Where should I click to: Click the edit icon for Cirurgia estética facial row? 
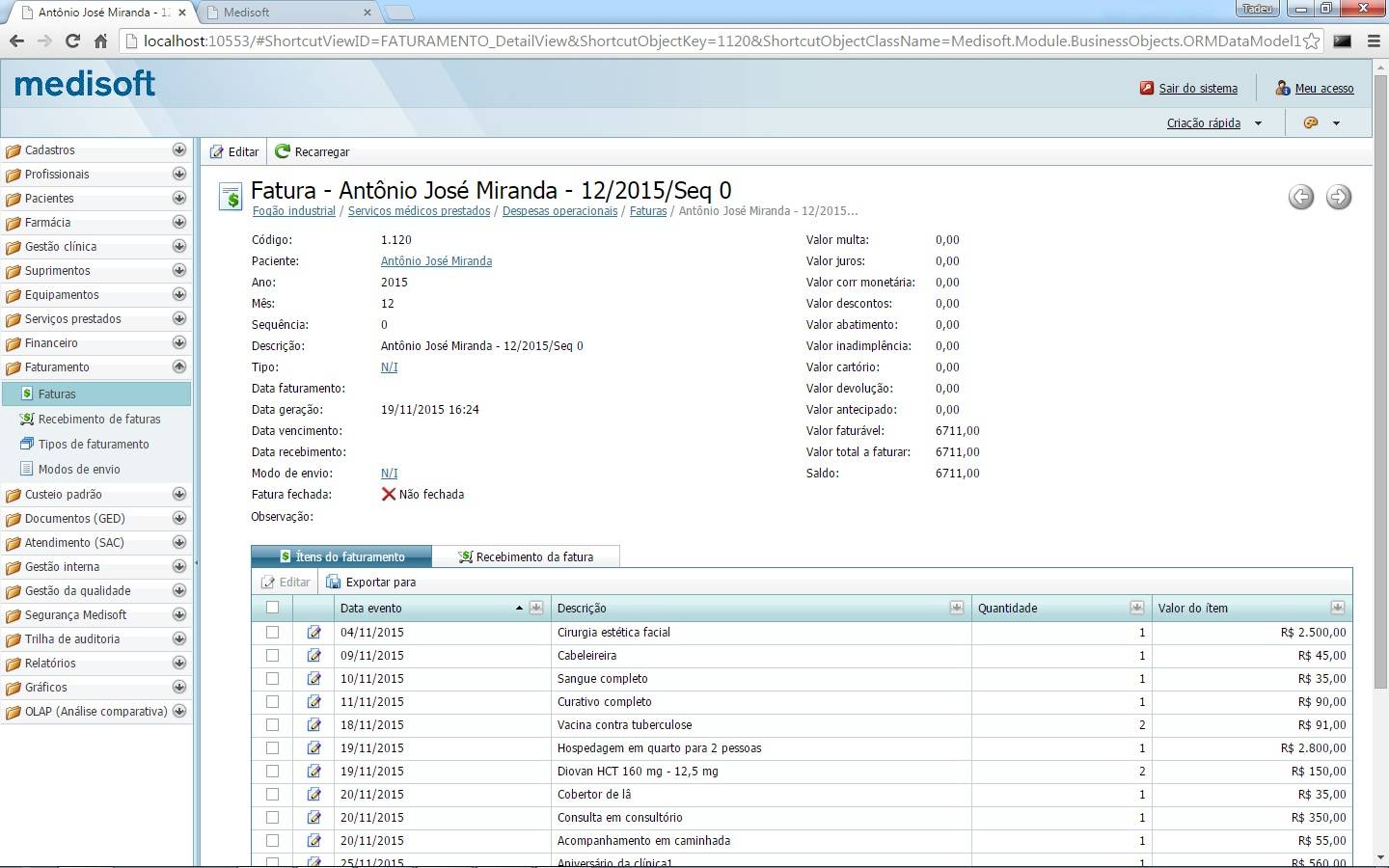[313, 633]
